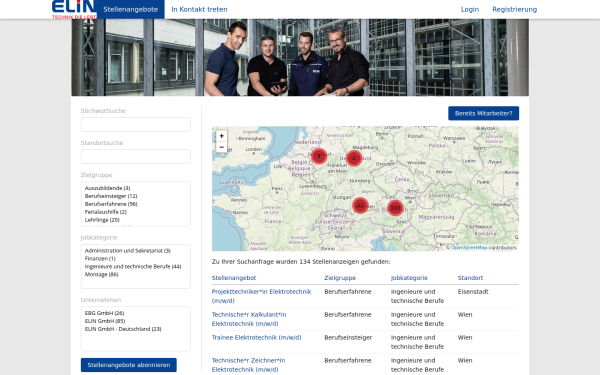Open map cluster marker 8
600x375 pixels.
click(319, 156)
